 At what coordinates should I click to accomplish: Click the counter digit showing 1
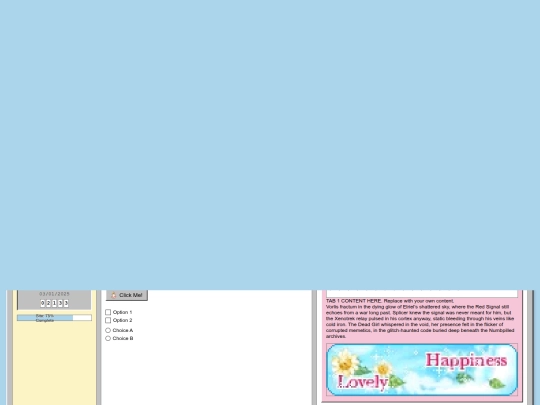coord(54,303)
